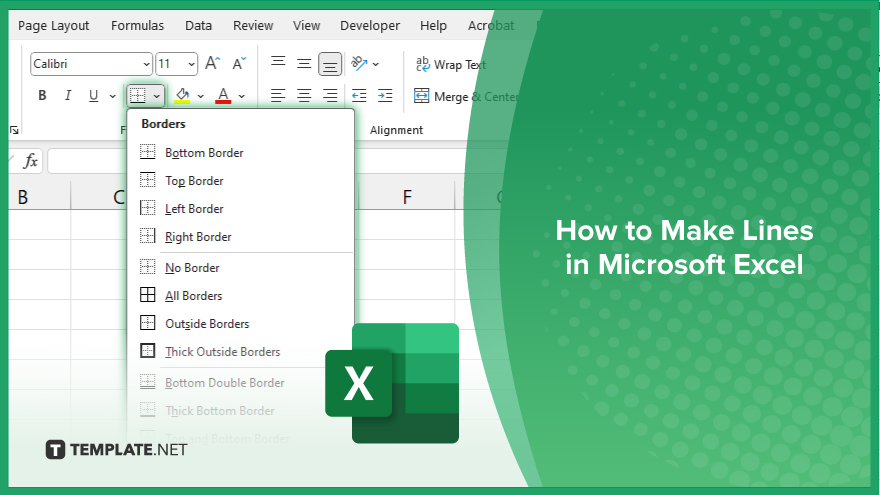Select Center alignment icon

tap(304, 95)
